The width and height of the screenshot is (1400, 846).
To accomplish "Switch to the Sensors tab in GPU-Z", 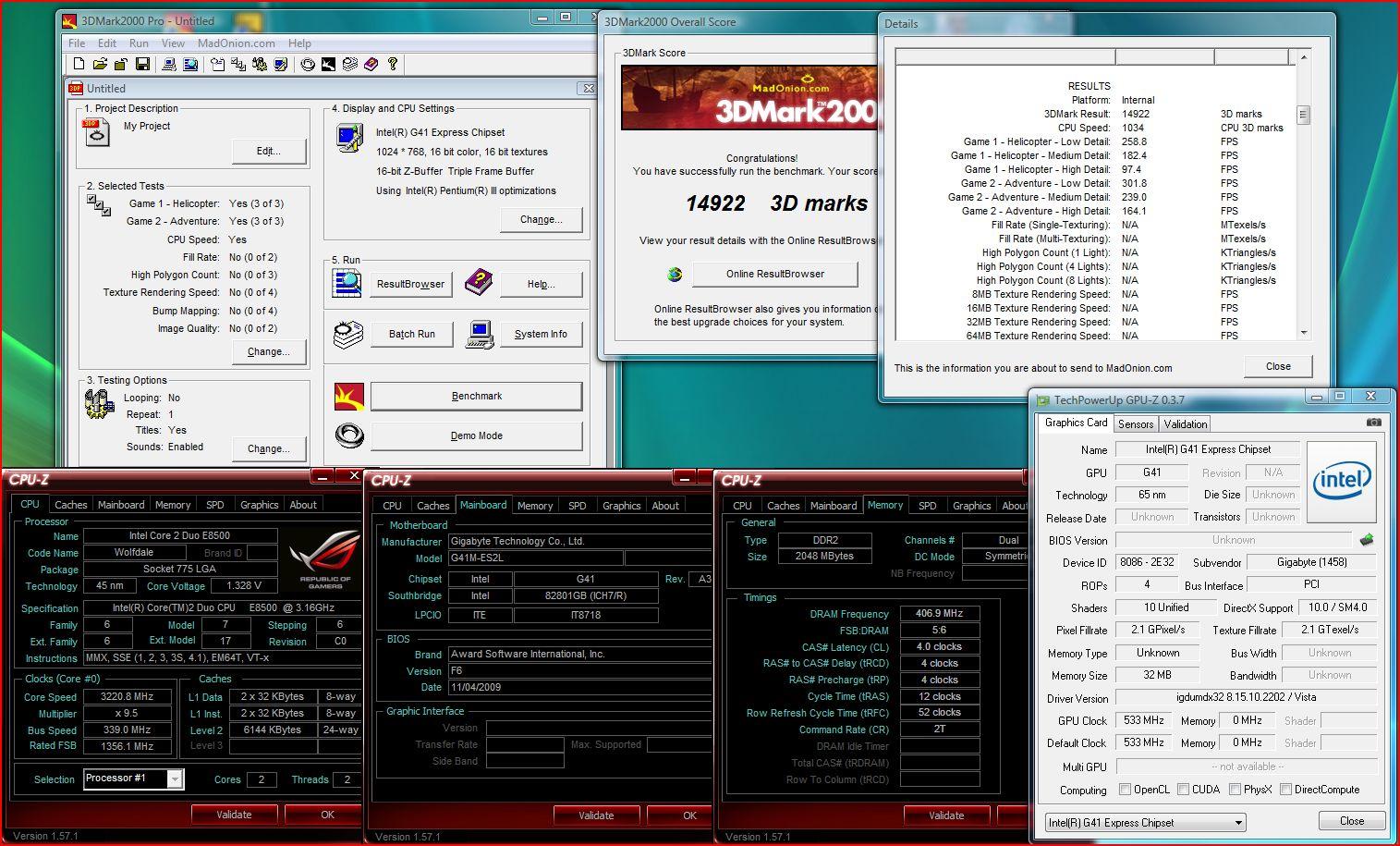I will pos(1136,423).
